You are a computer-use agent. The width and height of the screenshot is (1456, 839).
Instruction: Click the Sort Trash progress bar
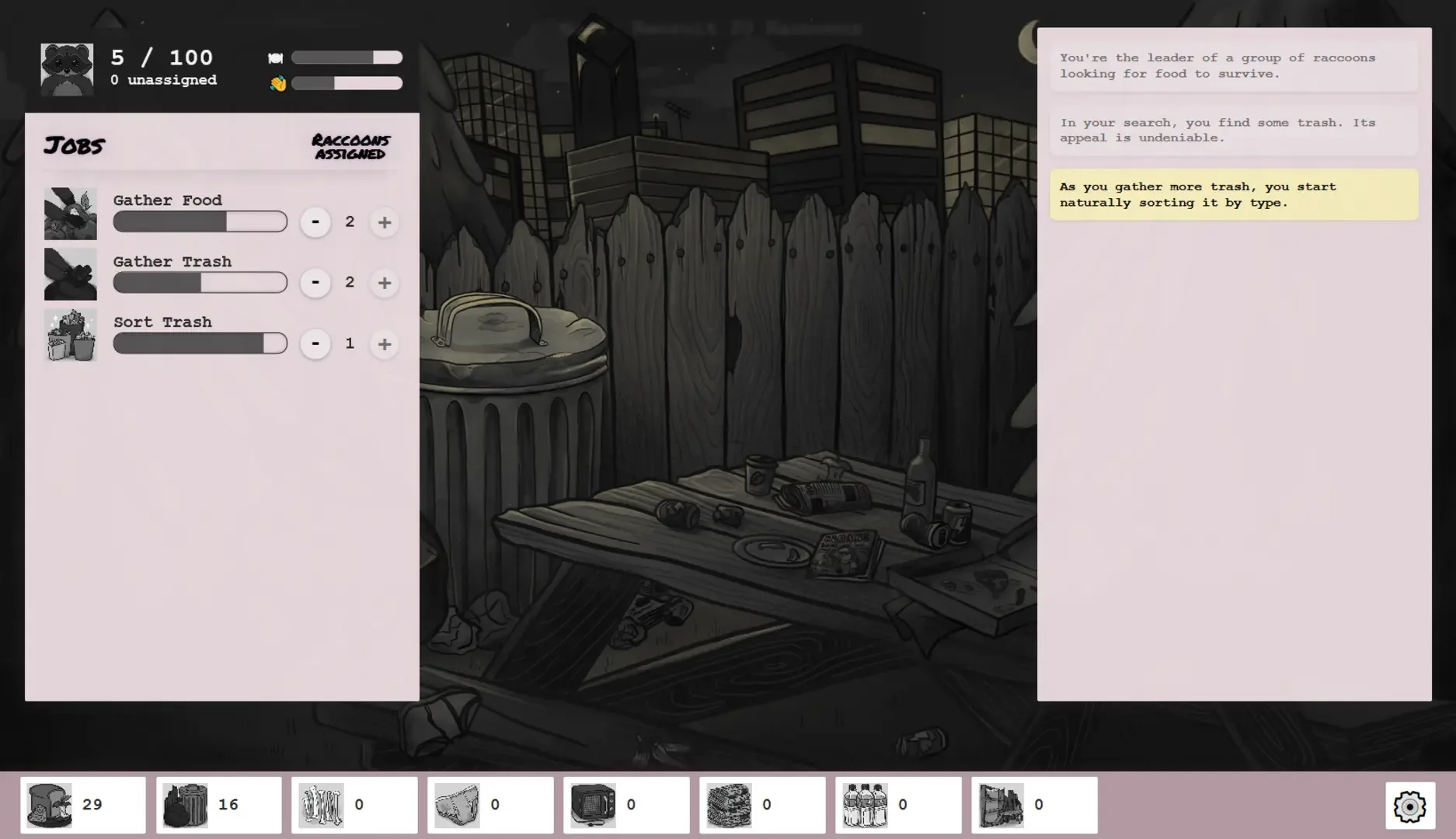[x=200, y=343]
